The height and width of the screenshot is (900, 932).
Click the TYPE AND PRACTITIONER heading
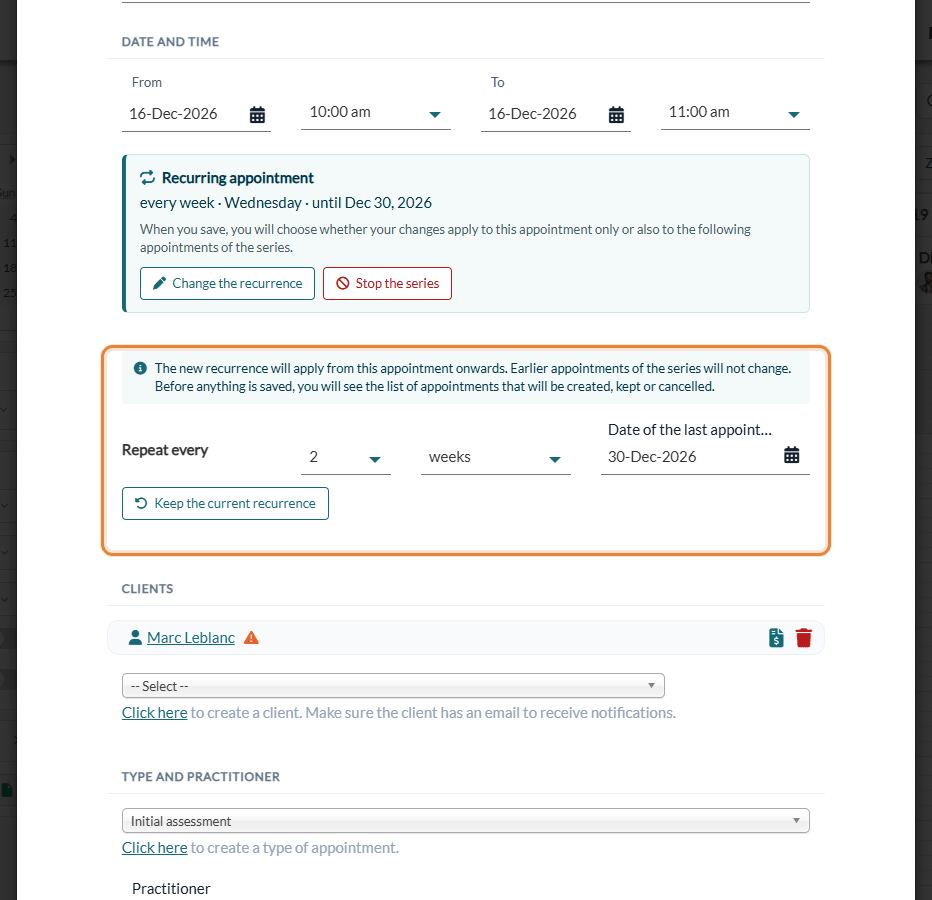point(200,776)
